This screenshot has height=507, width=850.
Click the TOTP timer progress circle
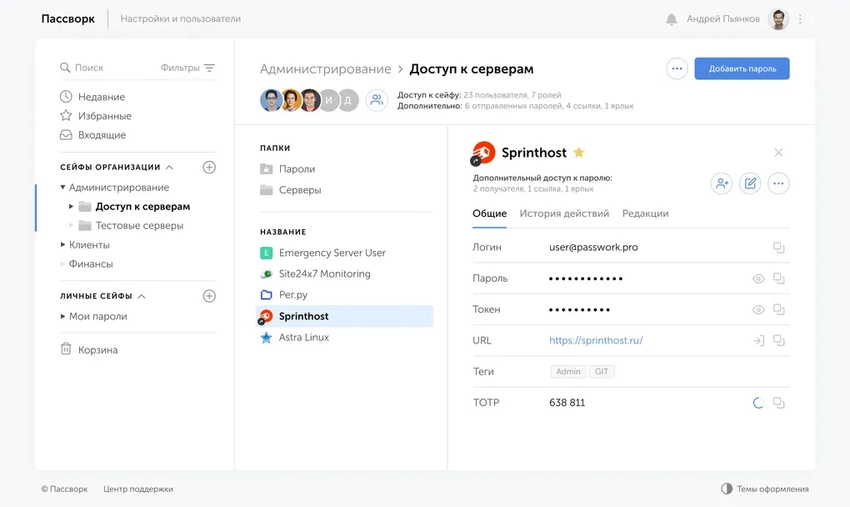click(x=758, y=403)
